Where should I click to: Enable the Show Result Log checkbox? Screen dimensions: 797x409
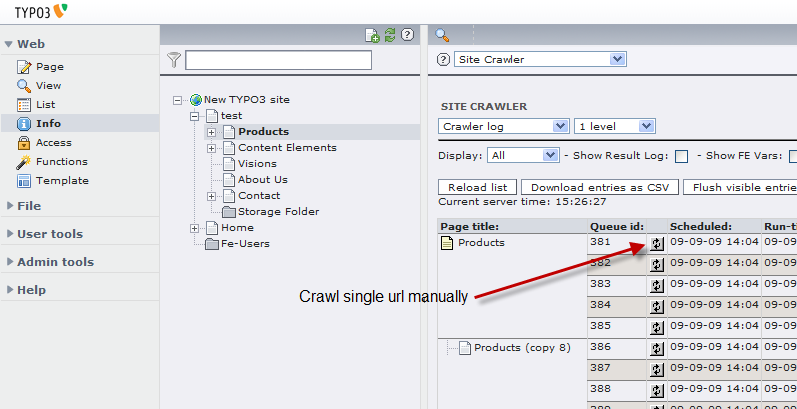[x=681, y=156]
